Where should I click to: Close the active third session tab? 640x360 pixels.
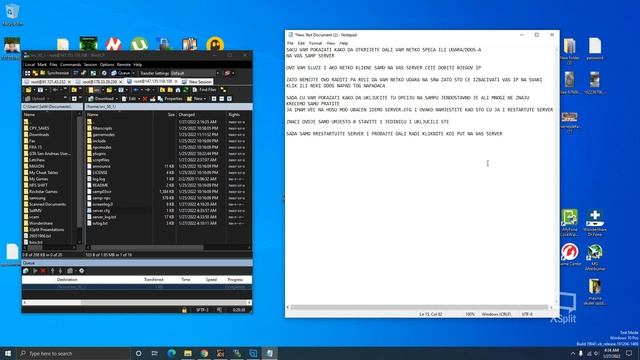click(x=176, y=82)
